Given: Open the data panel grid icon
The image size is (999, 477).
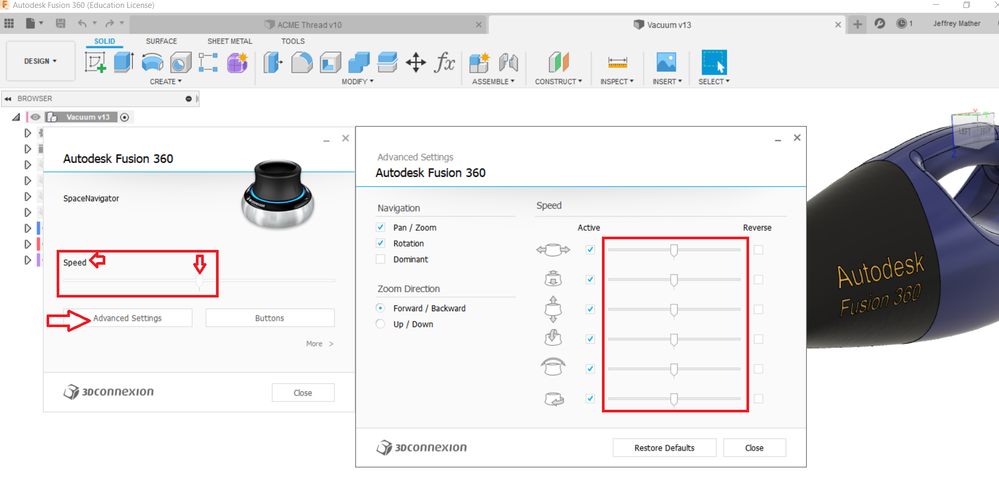Looking at the screenshot, I should coord(9,24).
